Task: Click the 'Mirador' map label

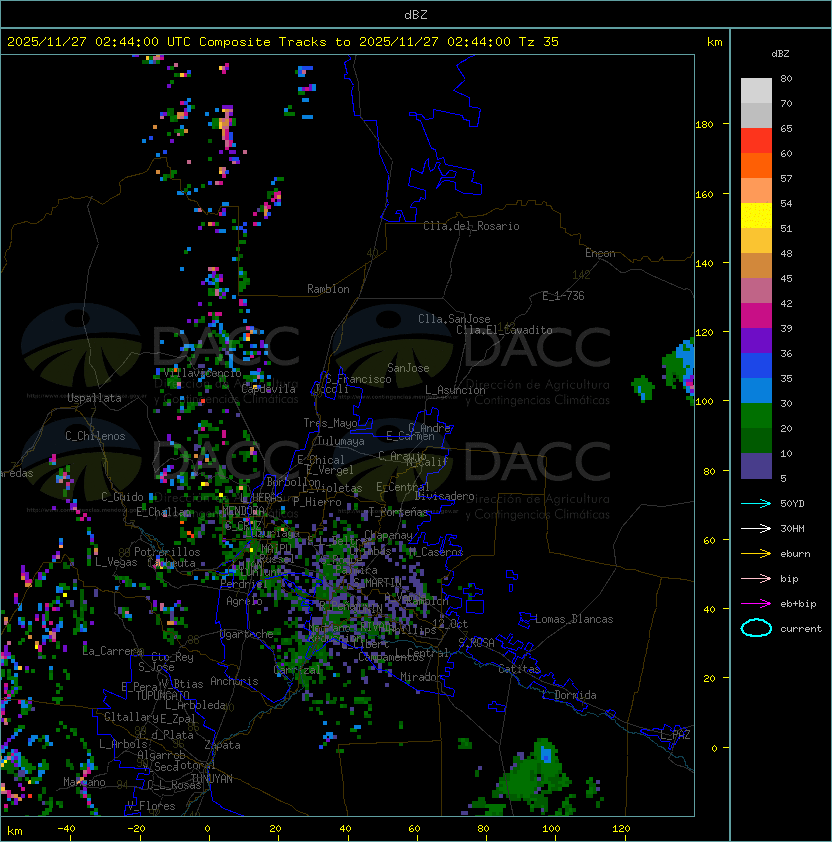Action: (422, 677)
